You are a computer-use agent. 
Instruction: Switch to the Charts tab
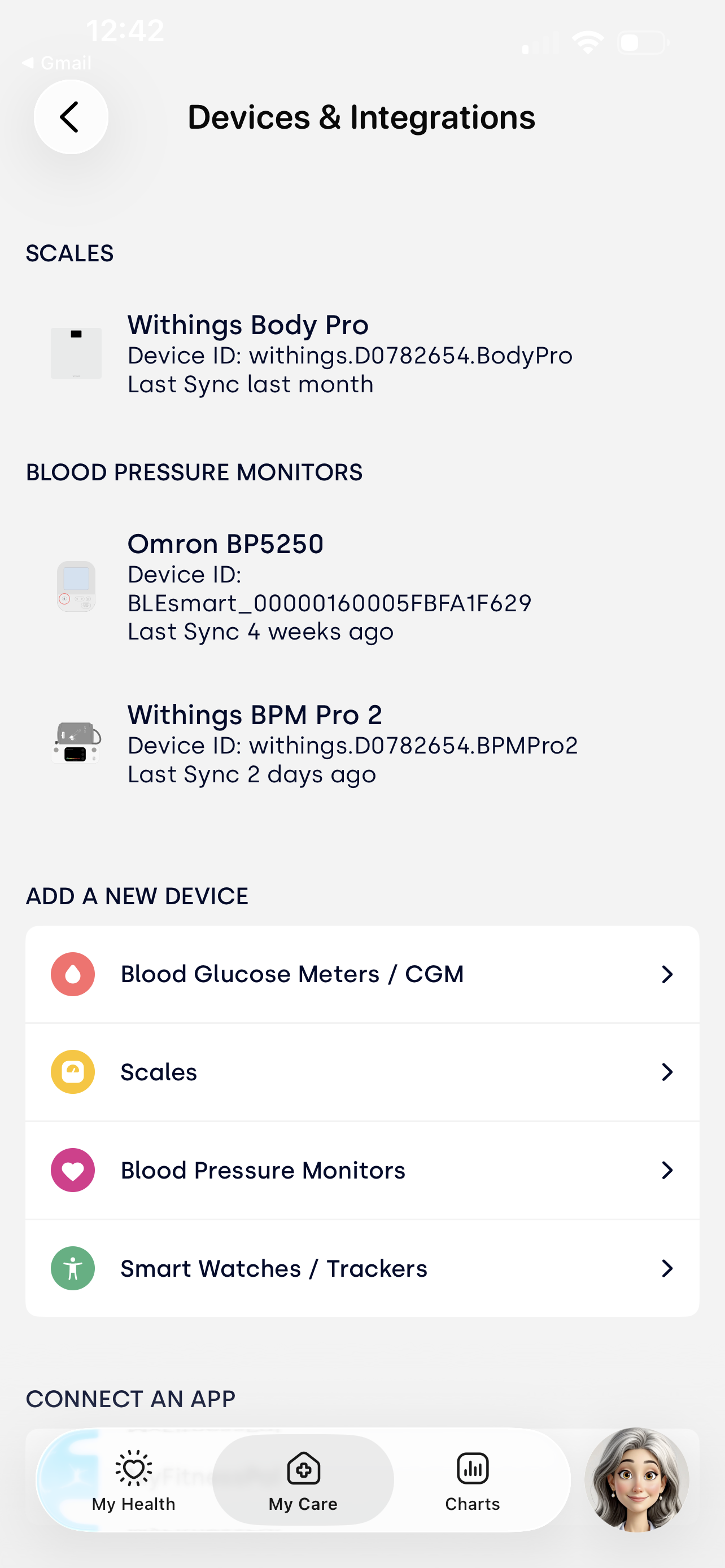point(473,1481)
